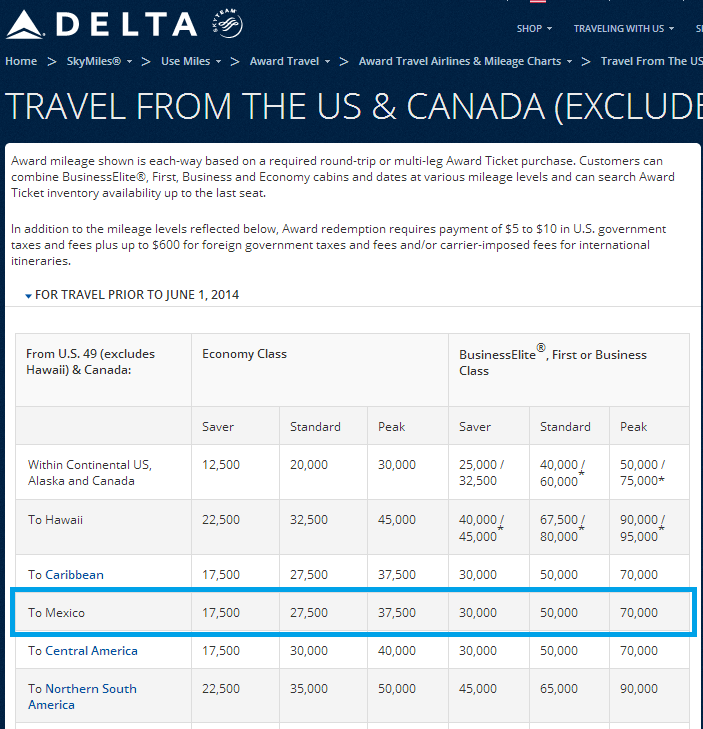This screenshot has width=703, height=729.
Task: Click the SHOP menu dropdown arrow
Action: coord(549,29)
